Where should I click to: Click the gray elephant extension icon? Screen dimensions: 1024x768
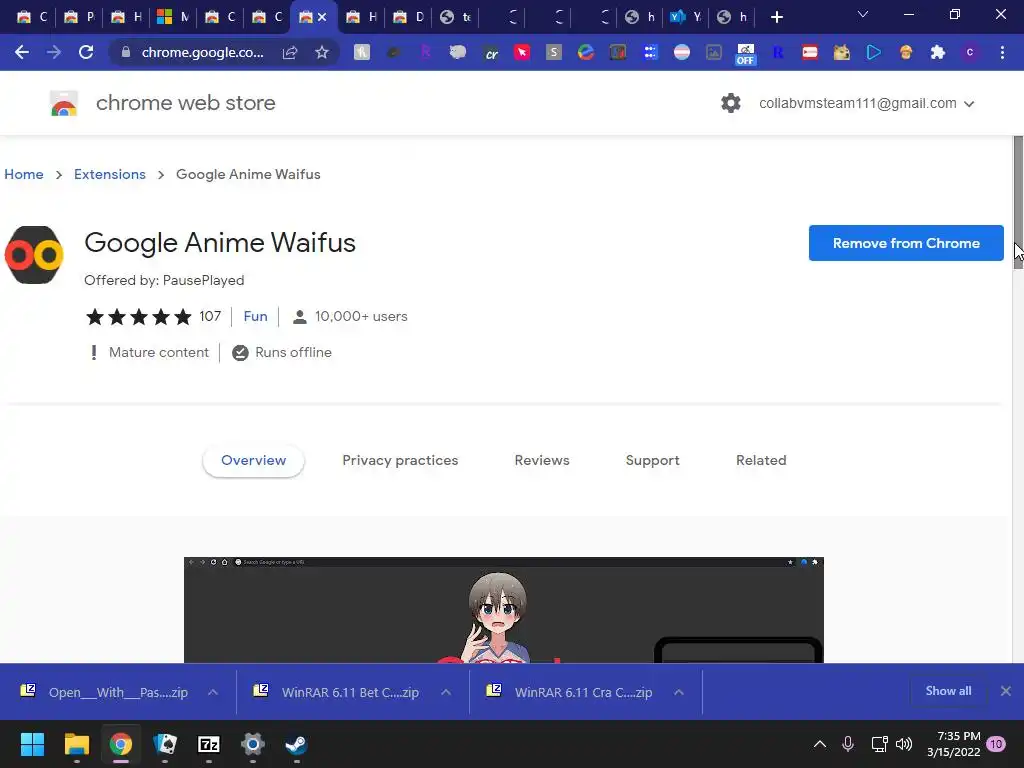(x=458, y=52)
